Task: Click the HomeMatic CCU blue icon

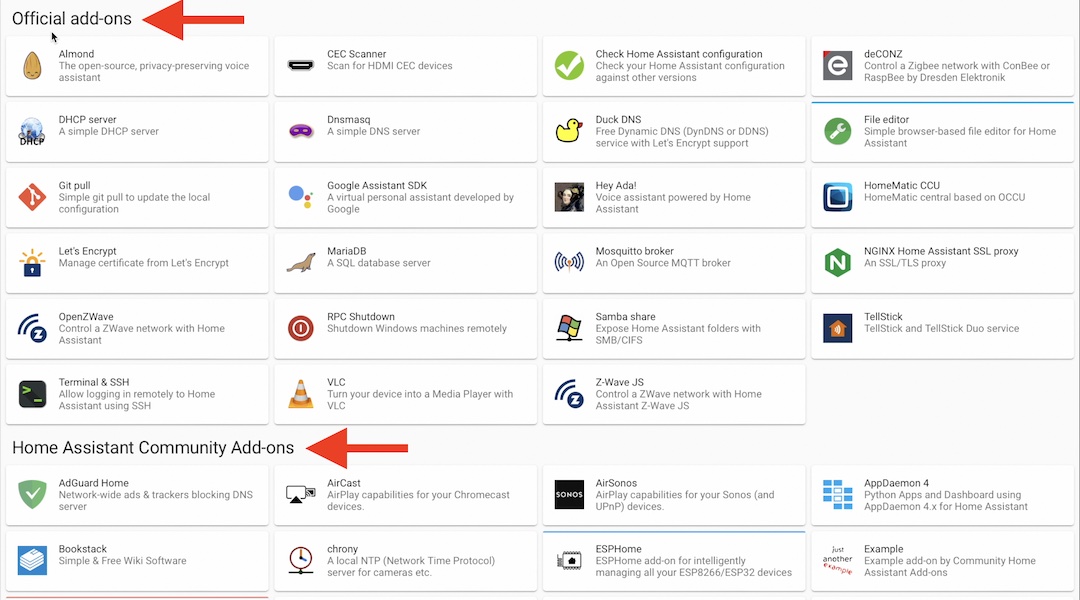Action: point(838,197)
